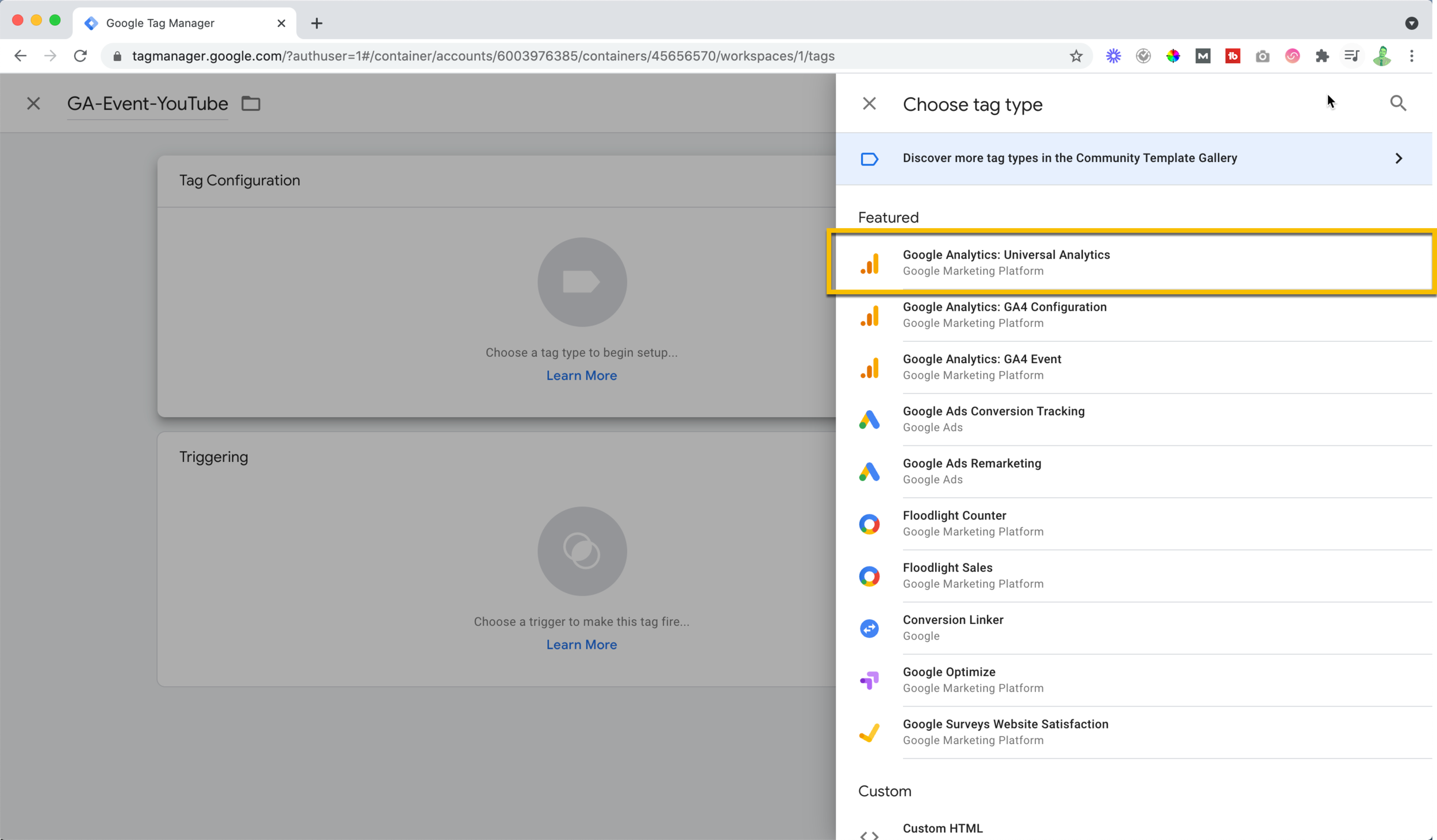
Task: Click the tagmanager.google.com address bar
Action: click(x=596, y=56)
